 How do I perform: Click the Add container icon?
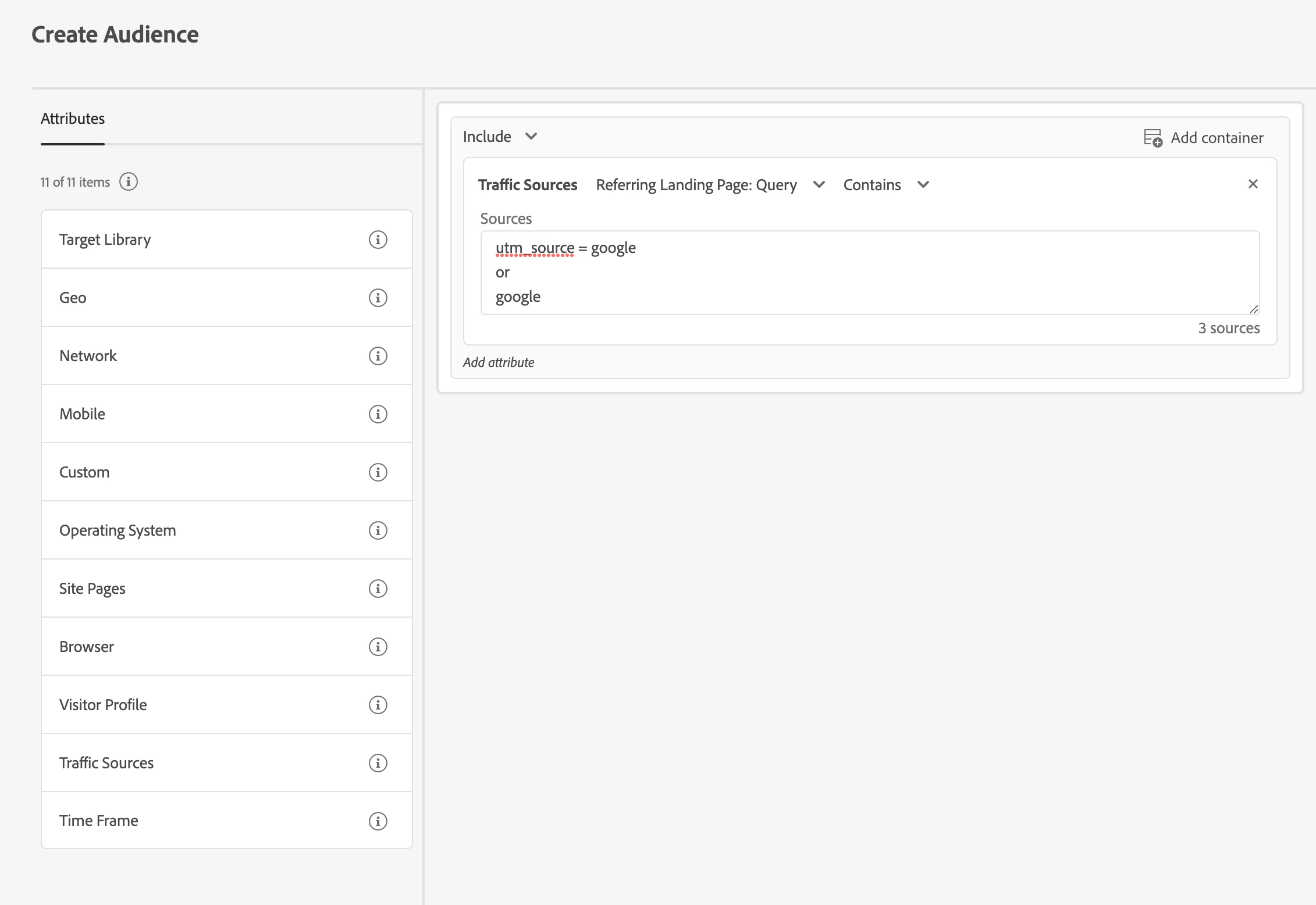1153,138
